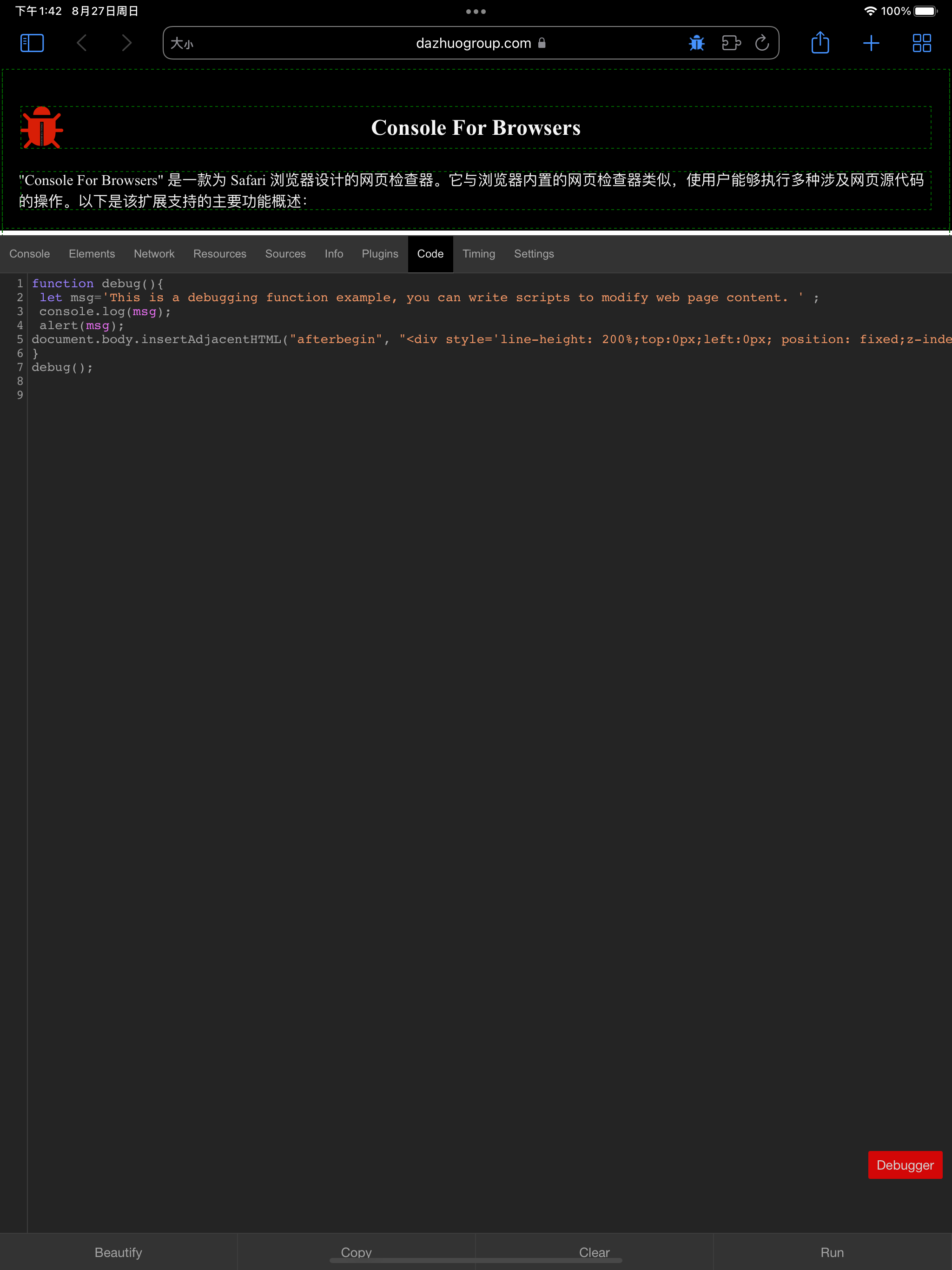
Task: Tap the clock time 下午 1:42
Action: coord(39,11)
